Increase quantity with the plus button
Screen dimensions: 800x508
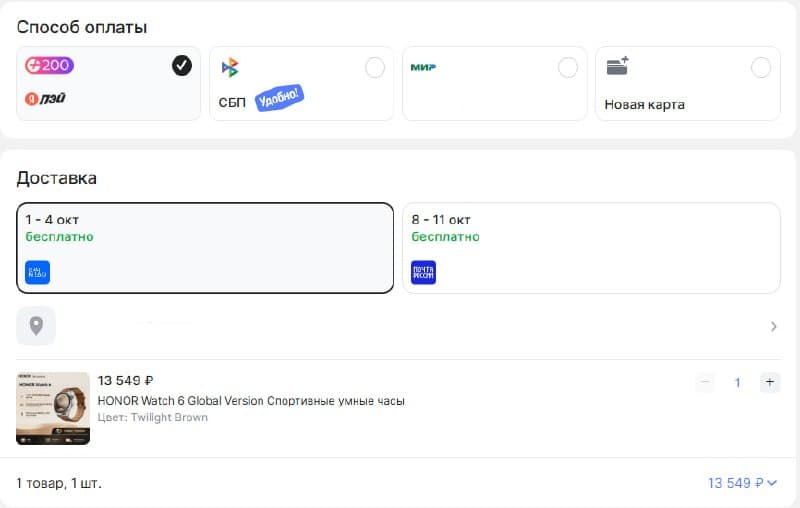[x=770, y=382]
